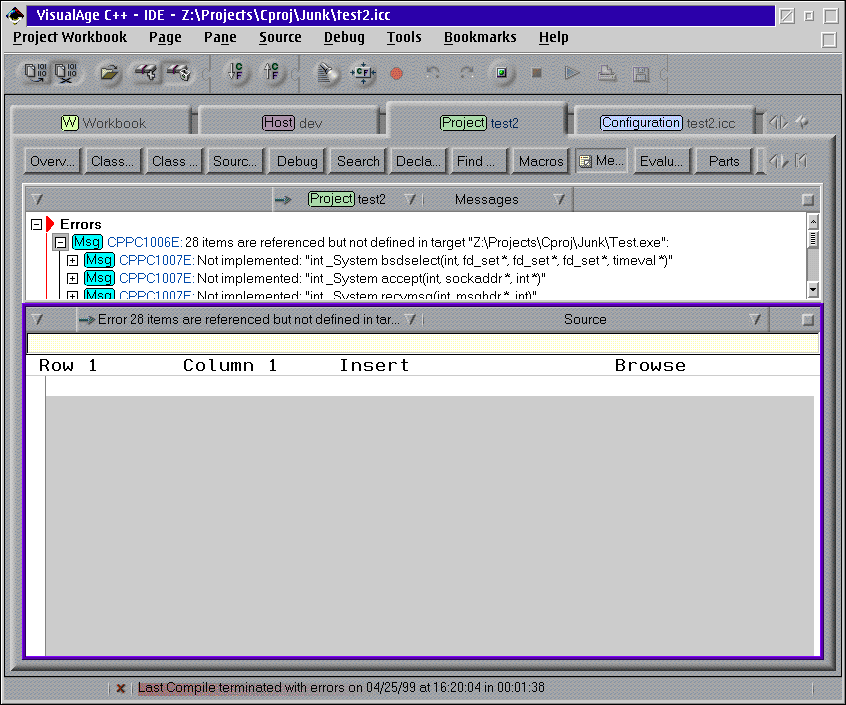The image size is (846, 705).
Task: Open the Debug page tab
Action: (x=297, y=161)
